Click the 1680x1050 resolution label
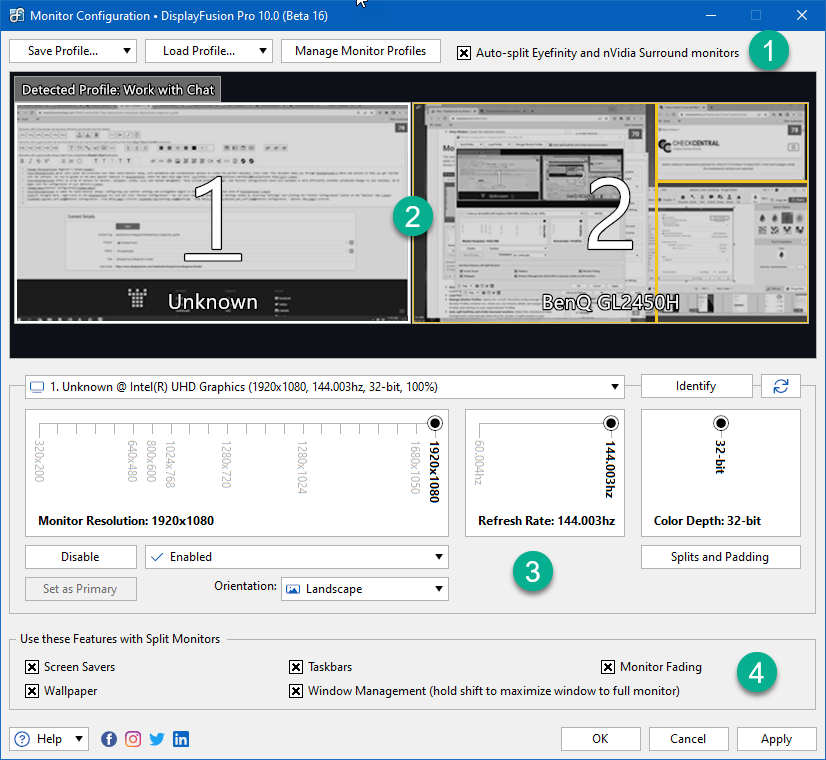The image size is (826, 760). (x=415, y=467)
